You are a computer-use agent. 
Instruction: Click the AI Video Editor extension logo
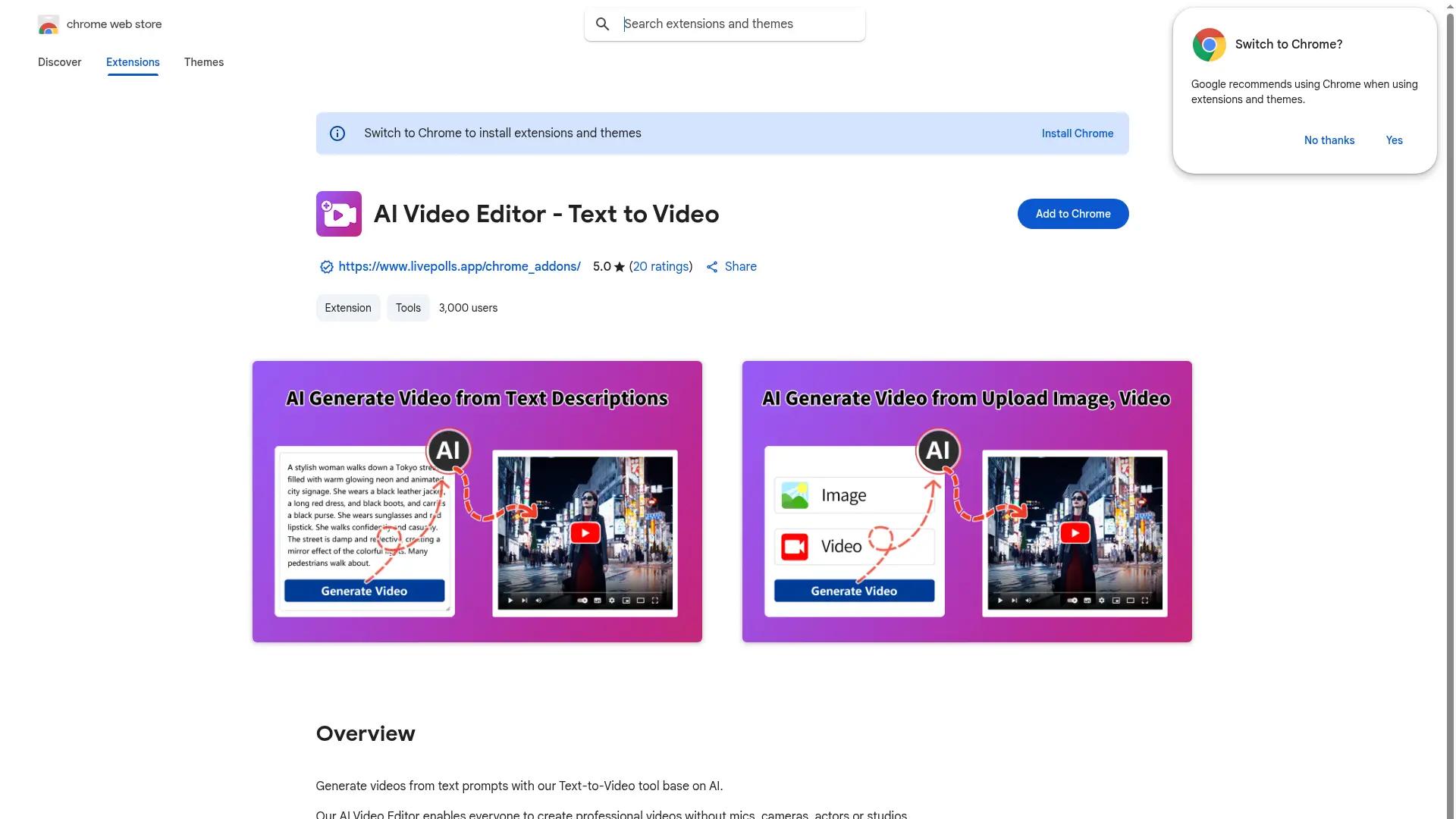tap(338, 214)
